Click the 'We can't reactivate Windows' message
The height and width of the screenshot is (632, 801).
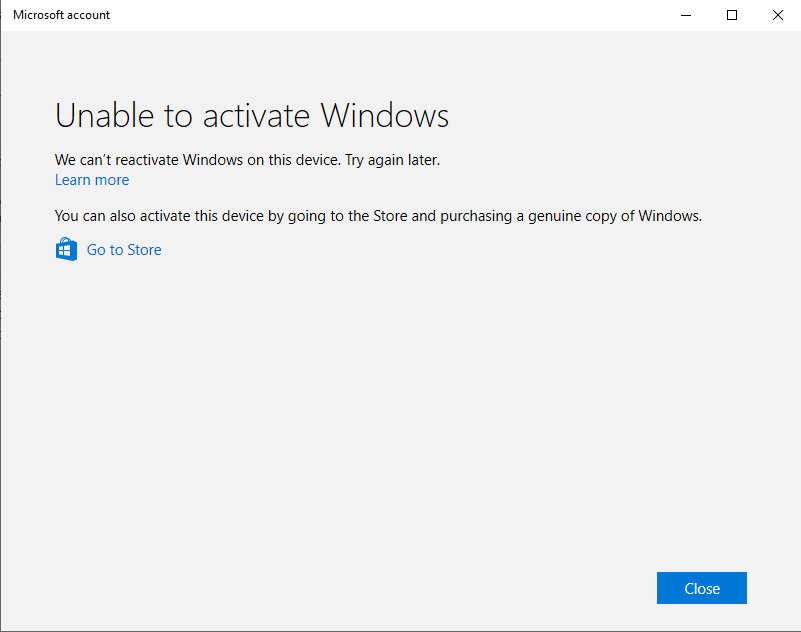pos(247,160)
